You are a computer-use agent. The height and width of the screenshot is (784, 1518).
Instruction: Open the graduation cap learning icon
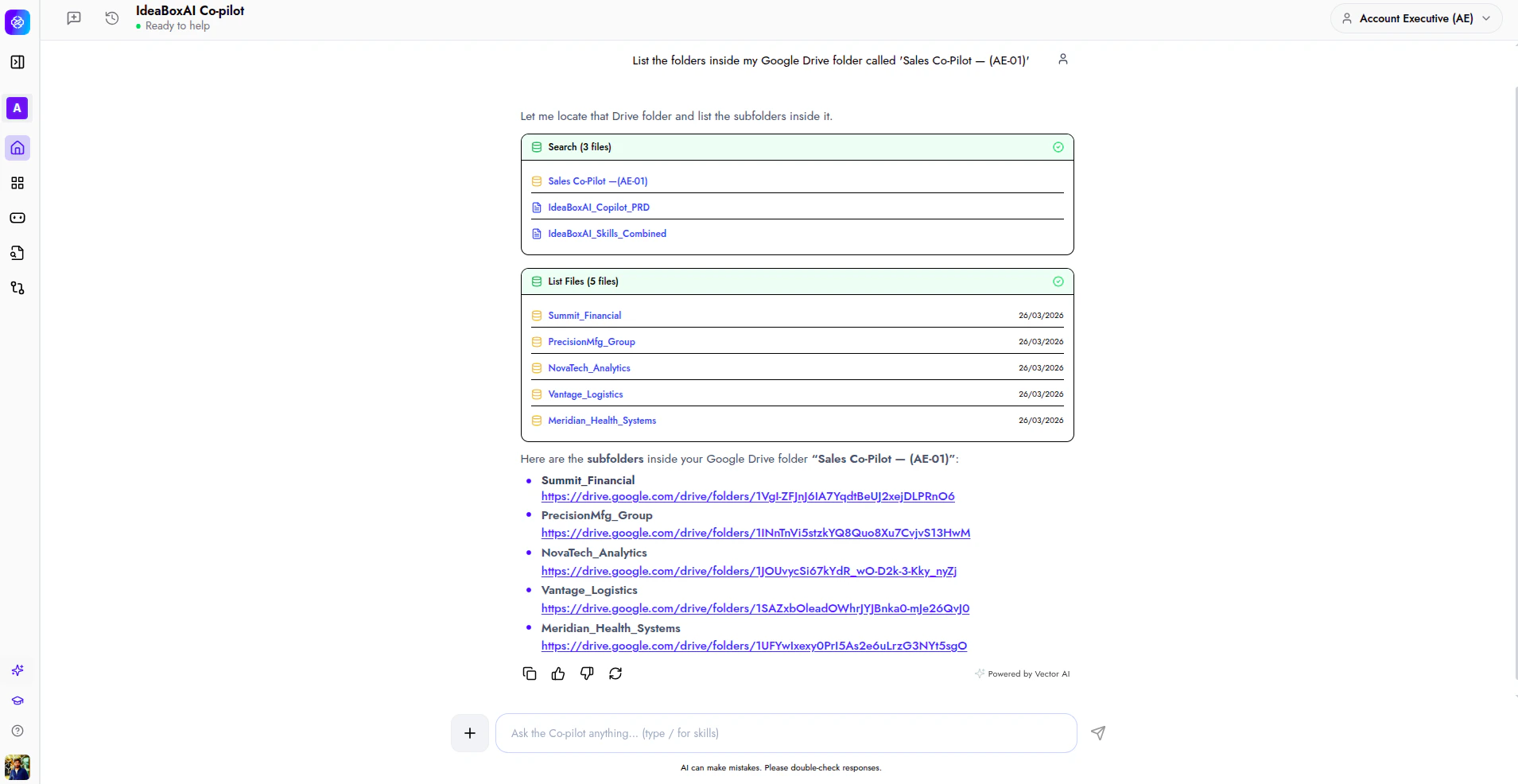(17, 701)
